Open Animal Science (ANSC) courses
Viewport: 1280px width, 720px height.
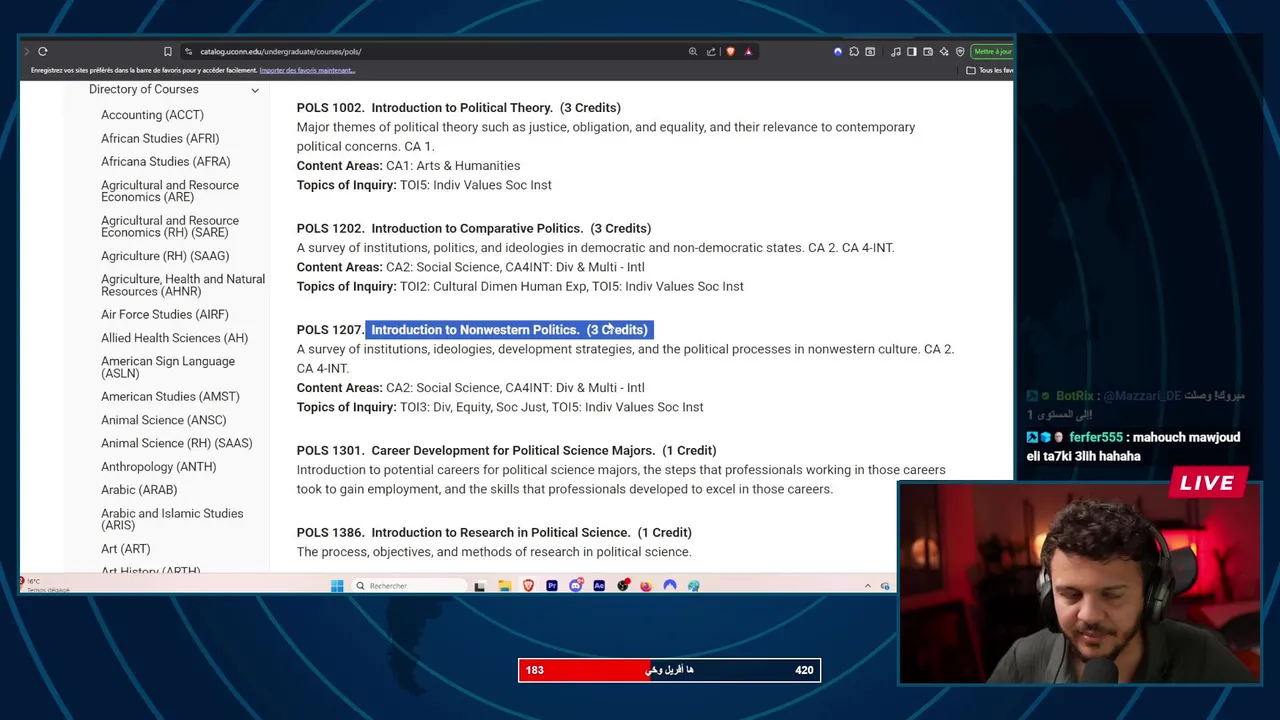164,420
